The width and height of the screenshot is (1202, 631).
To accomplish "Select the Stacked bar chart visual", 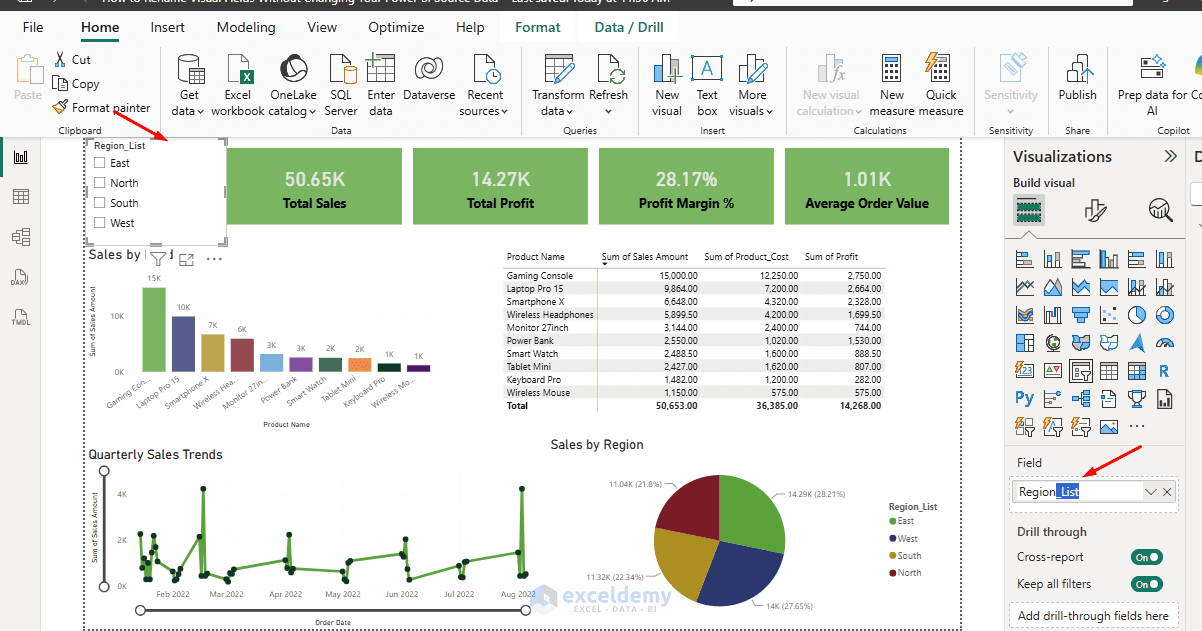I will (x=1025, y=259).
